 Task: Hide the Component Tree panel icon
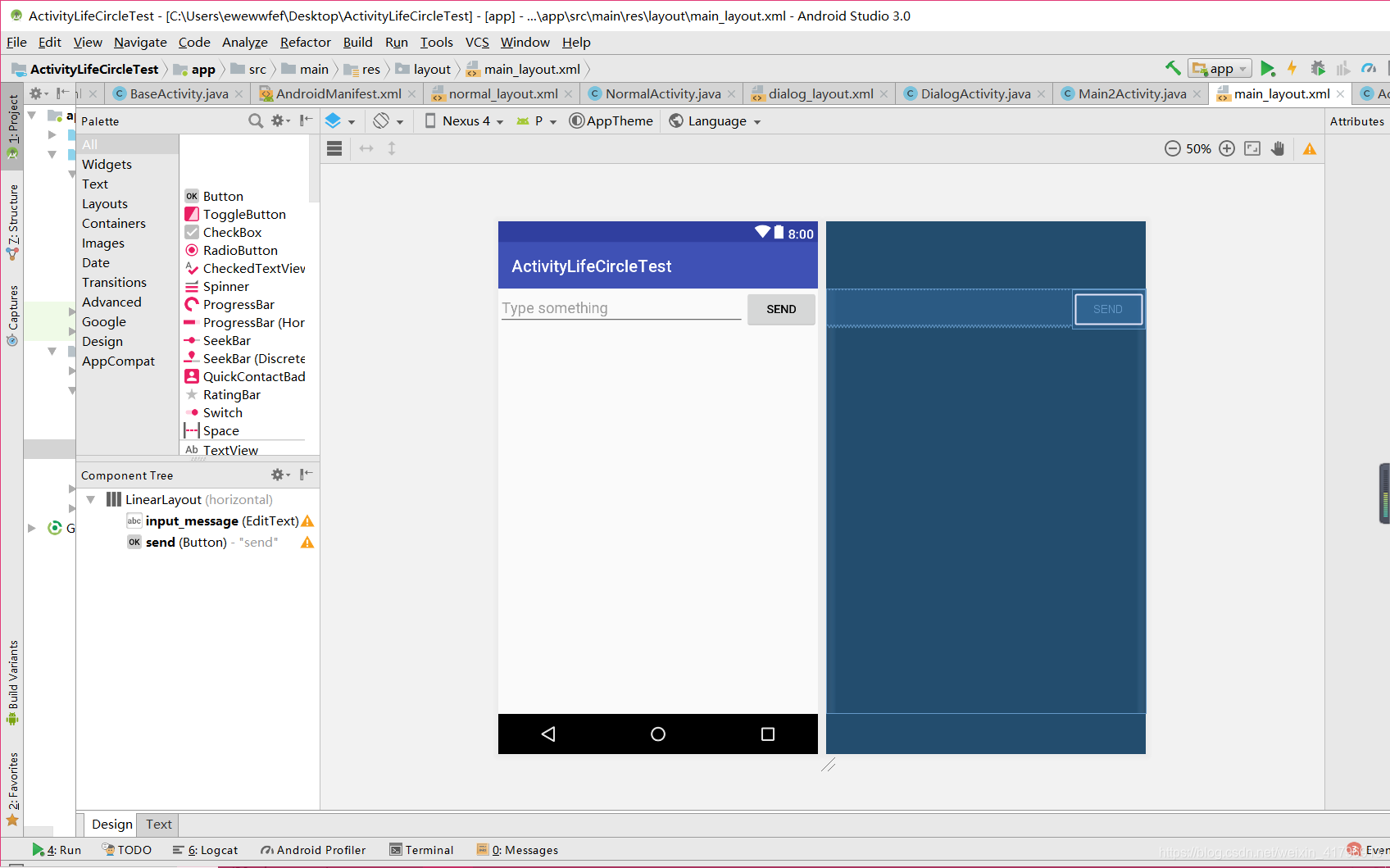tap(306, 475)
